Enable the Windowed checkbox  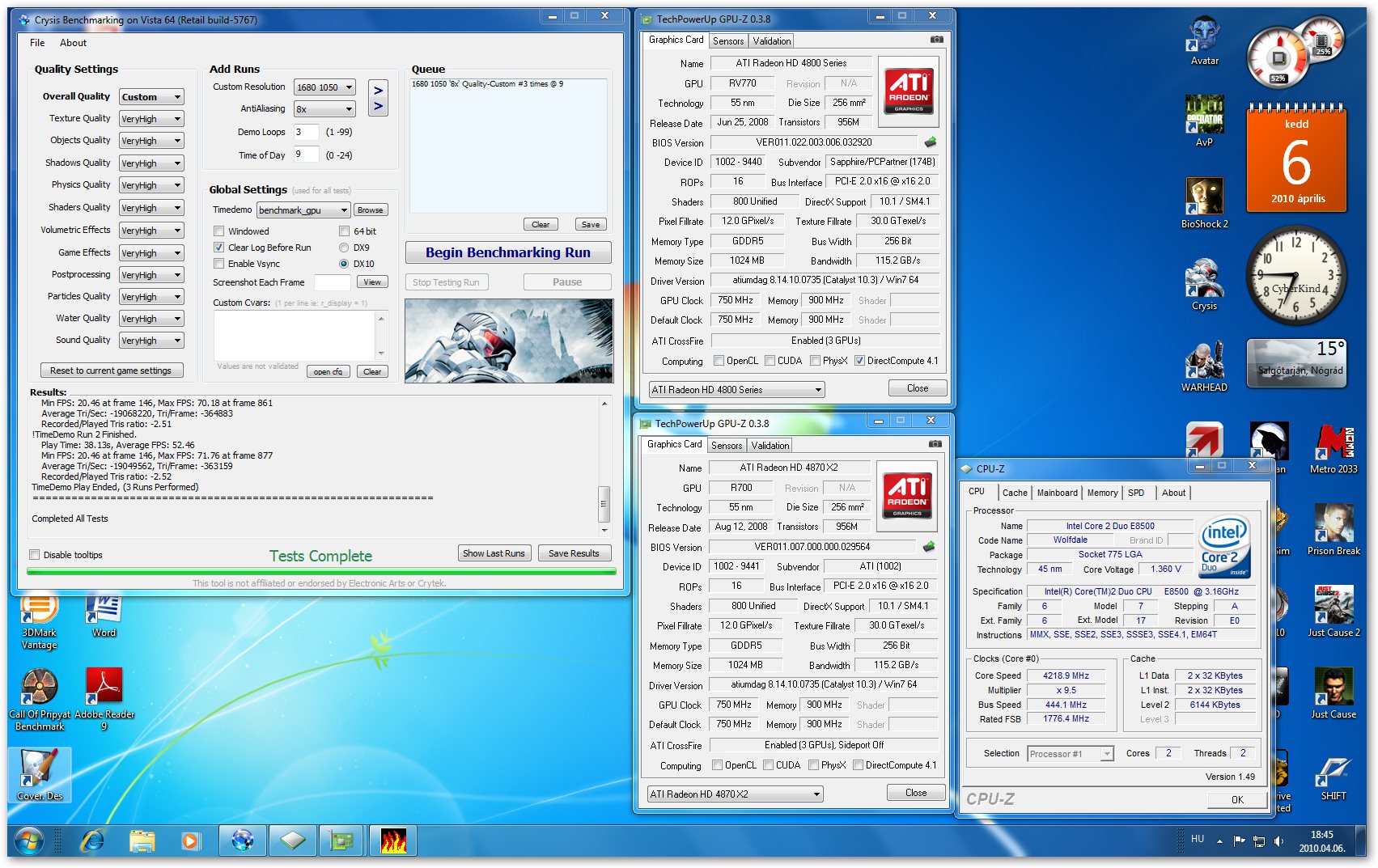218,231
